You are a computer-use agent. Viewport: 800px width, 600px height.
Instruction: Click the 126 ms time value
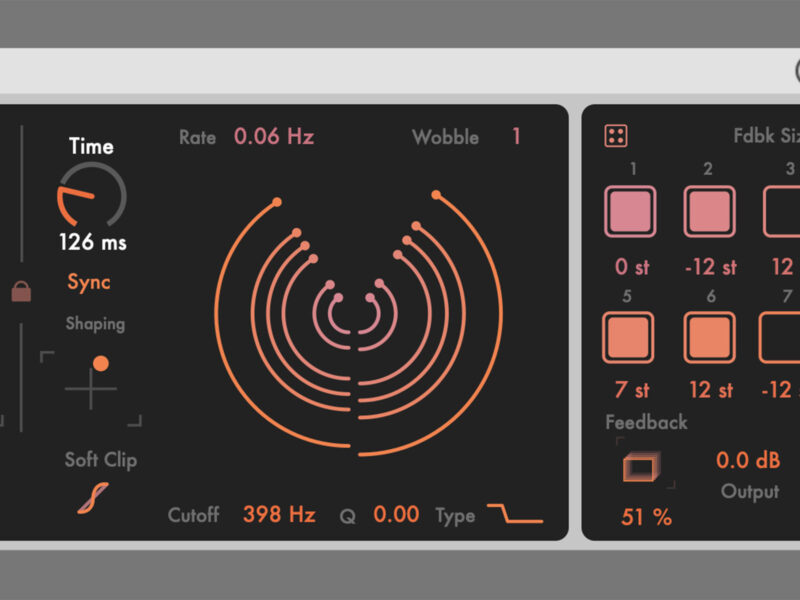click(x=93, y=242)
